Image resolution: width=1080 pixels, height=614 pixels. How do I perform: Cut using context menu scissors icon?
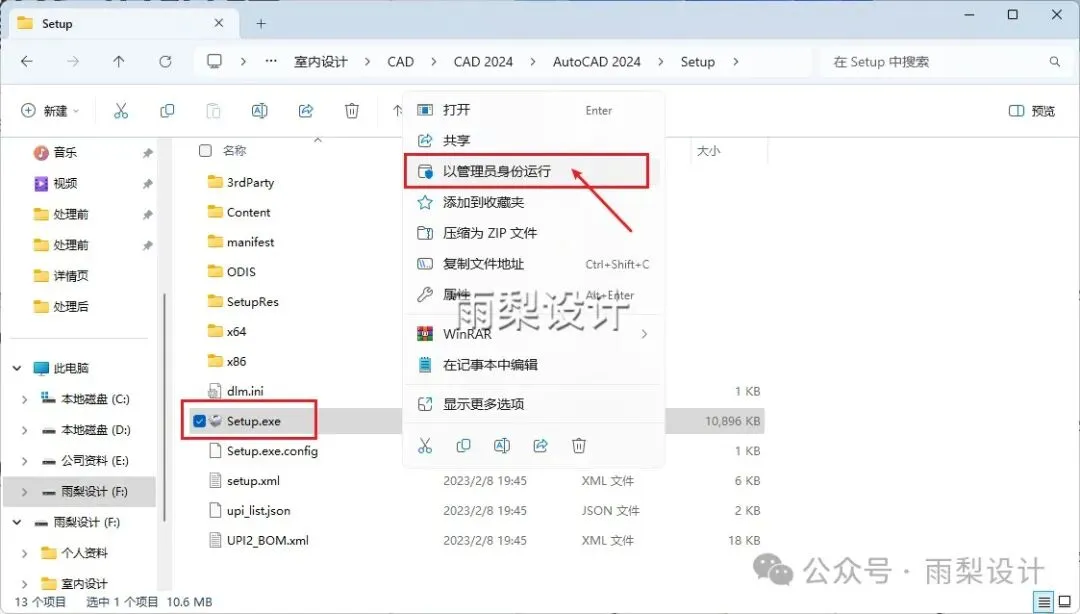[x=425, y=446]
